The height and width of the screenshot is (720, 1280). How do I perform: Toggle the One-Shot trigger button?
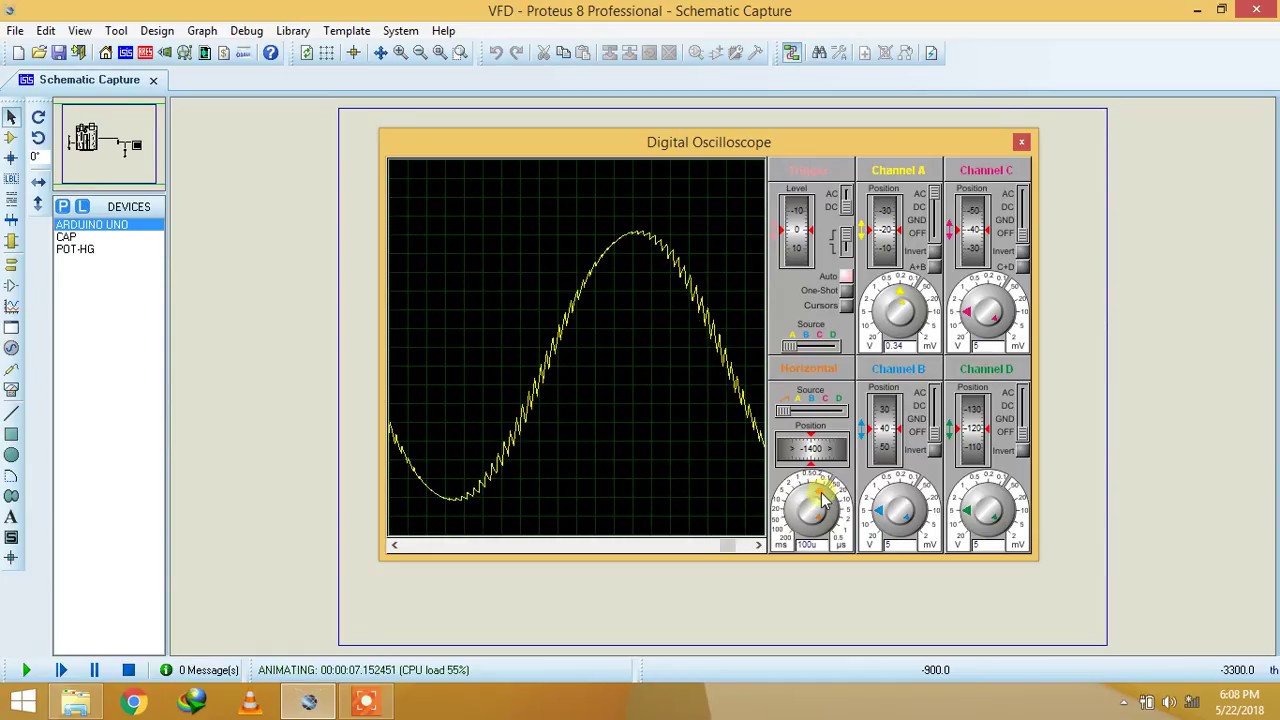tap(846, 291)
